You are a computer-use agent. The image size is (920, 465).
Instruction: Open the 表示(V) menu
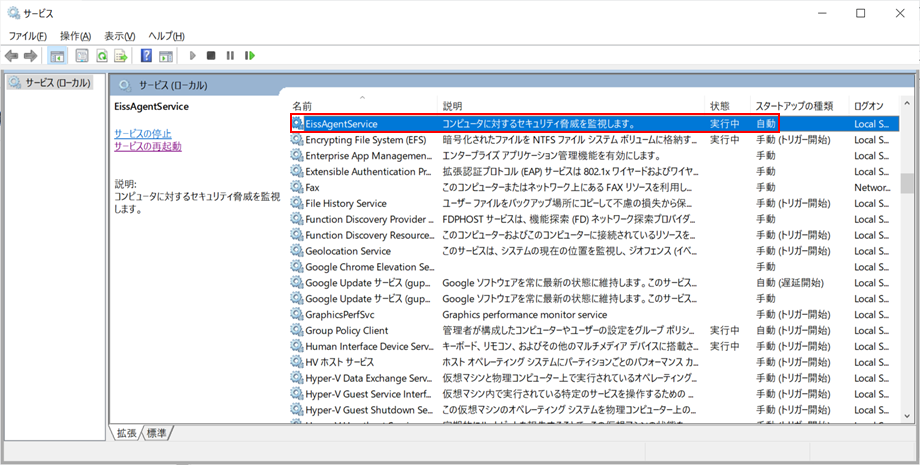(x=120, y=36)
